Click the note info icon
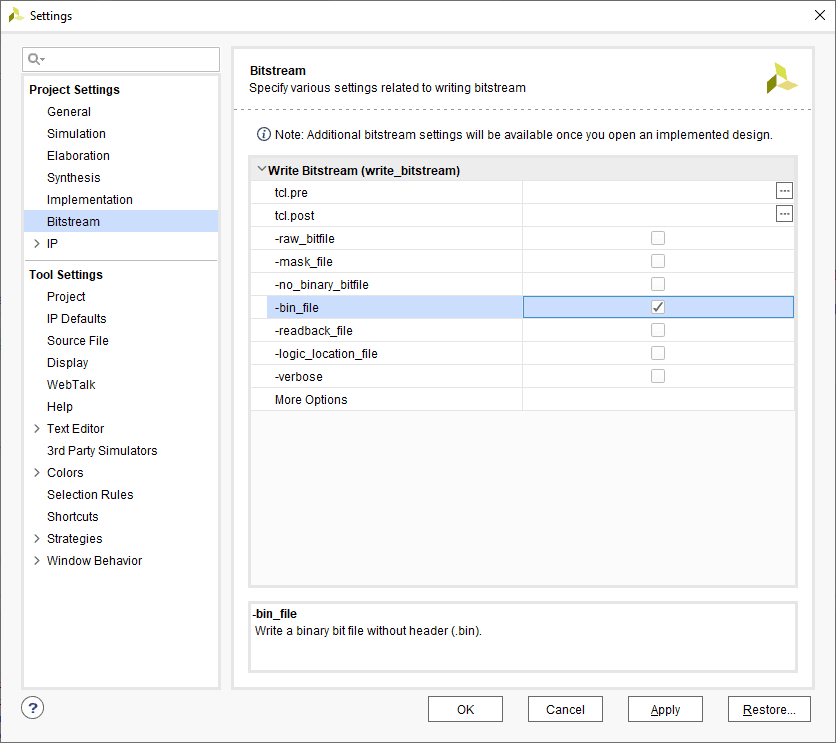 coord(264,134)
